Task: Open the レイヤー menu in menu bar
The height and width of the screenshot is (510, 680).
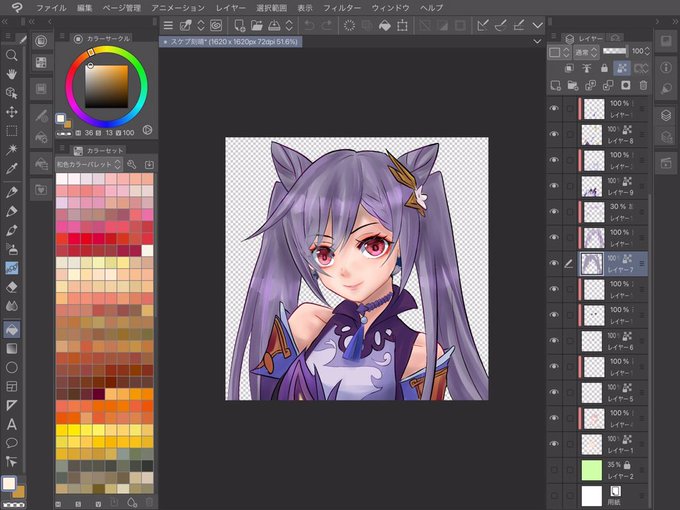Action: 231,8
